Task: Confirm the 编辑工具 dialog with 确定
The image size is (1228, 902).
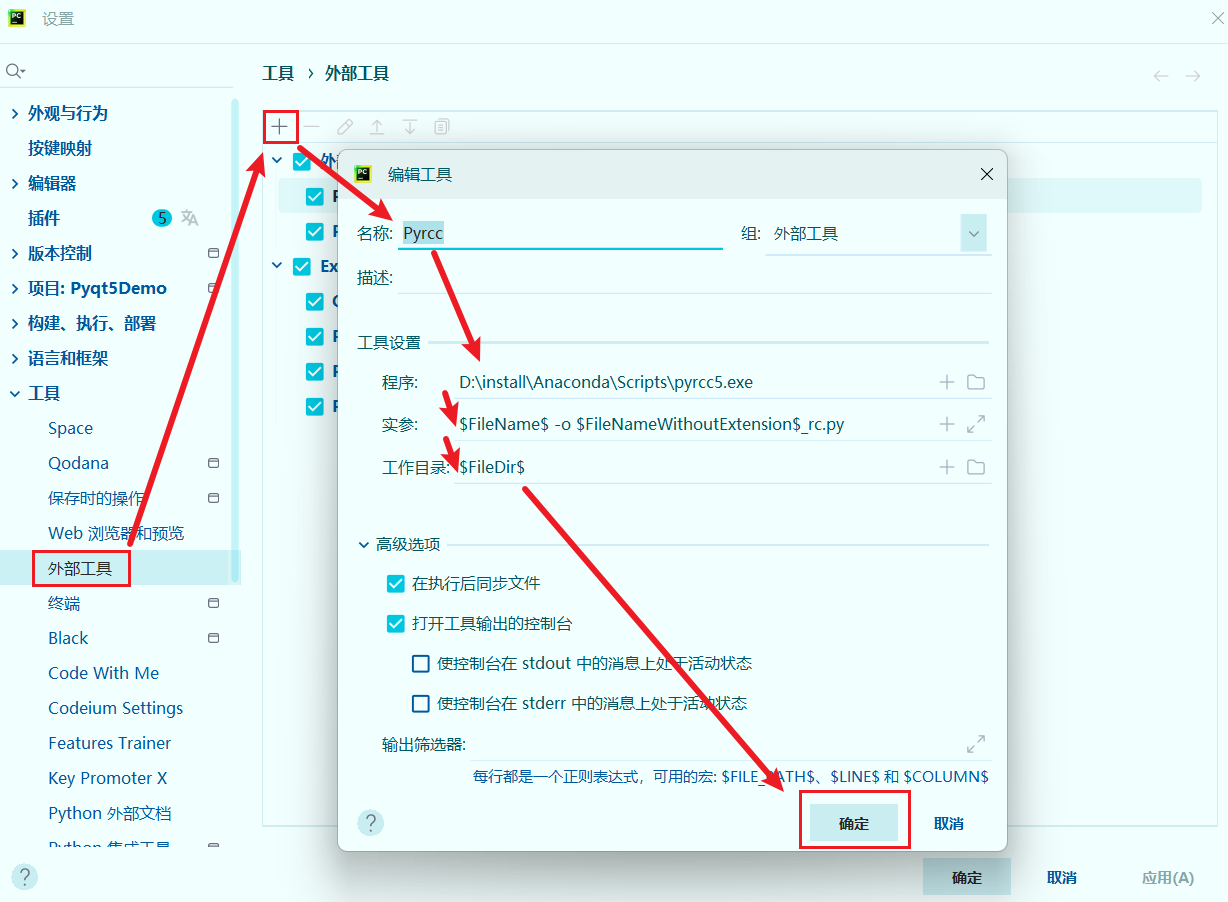Action: 854,823
